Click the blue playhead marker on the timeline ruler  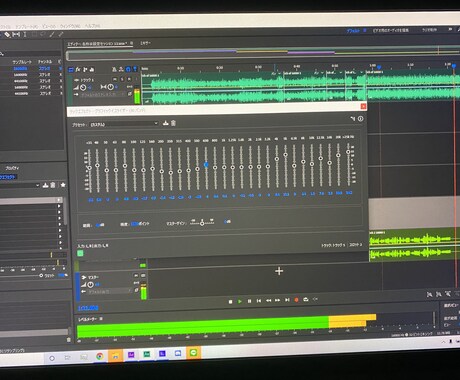click(x=454, y=66)
